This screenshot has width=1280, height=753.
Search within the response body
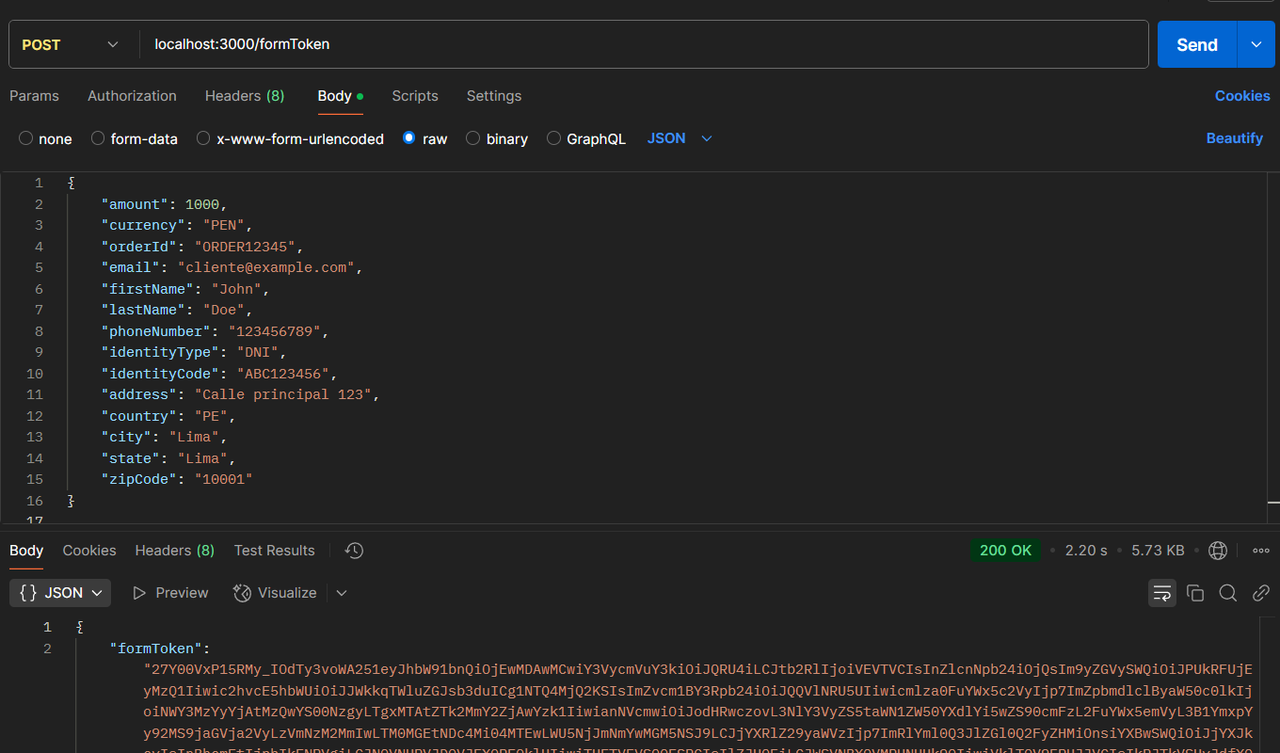1228,592
